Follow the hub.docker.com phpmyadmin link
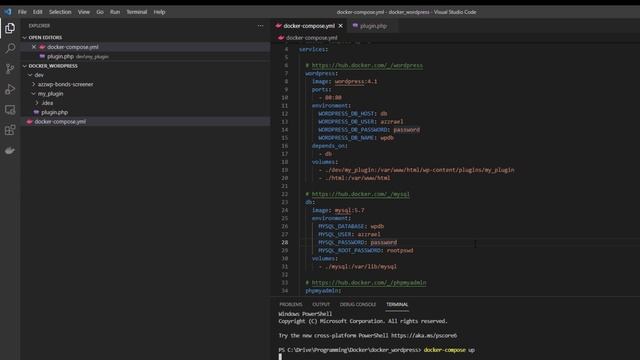The width and height of the screenshot is (640, 360). (369, 282)
